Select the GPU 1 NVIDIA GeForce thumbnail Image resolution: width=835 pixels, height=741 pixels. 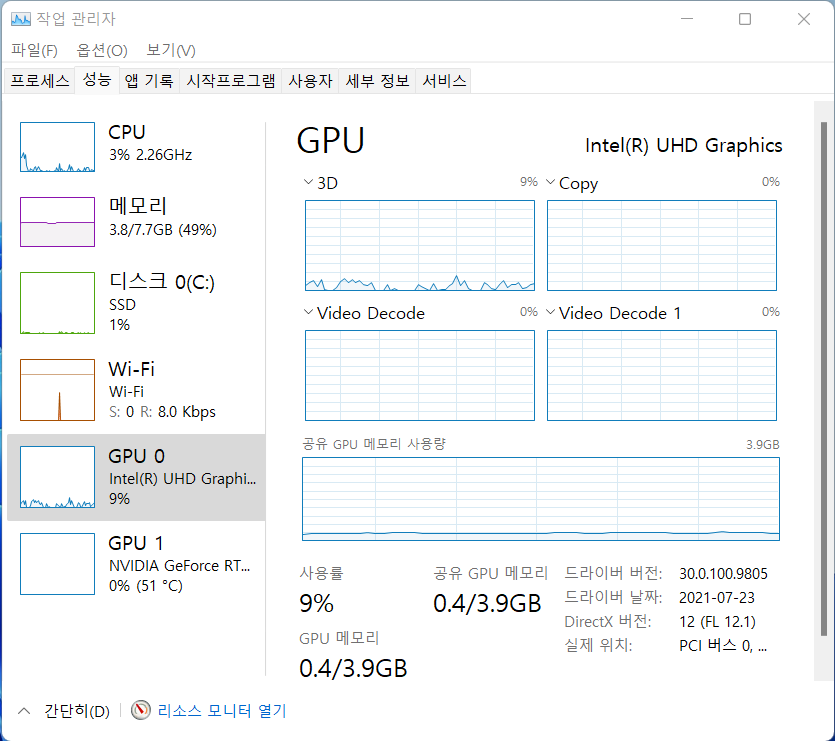click(x=57, y=564)
